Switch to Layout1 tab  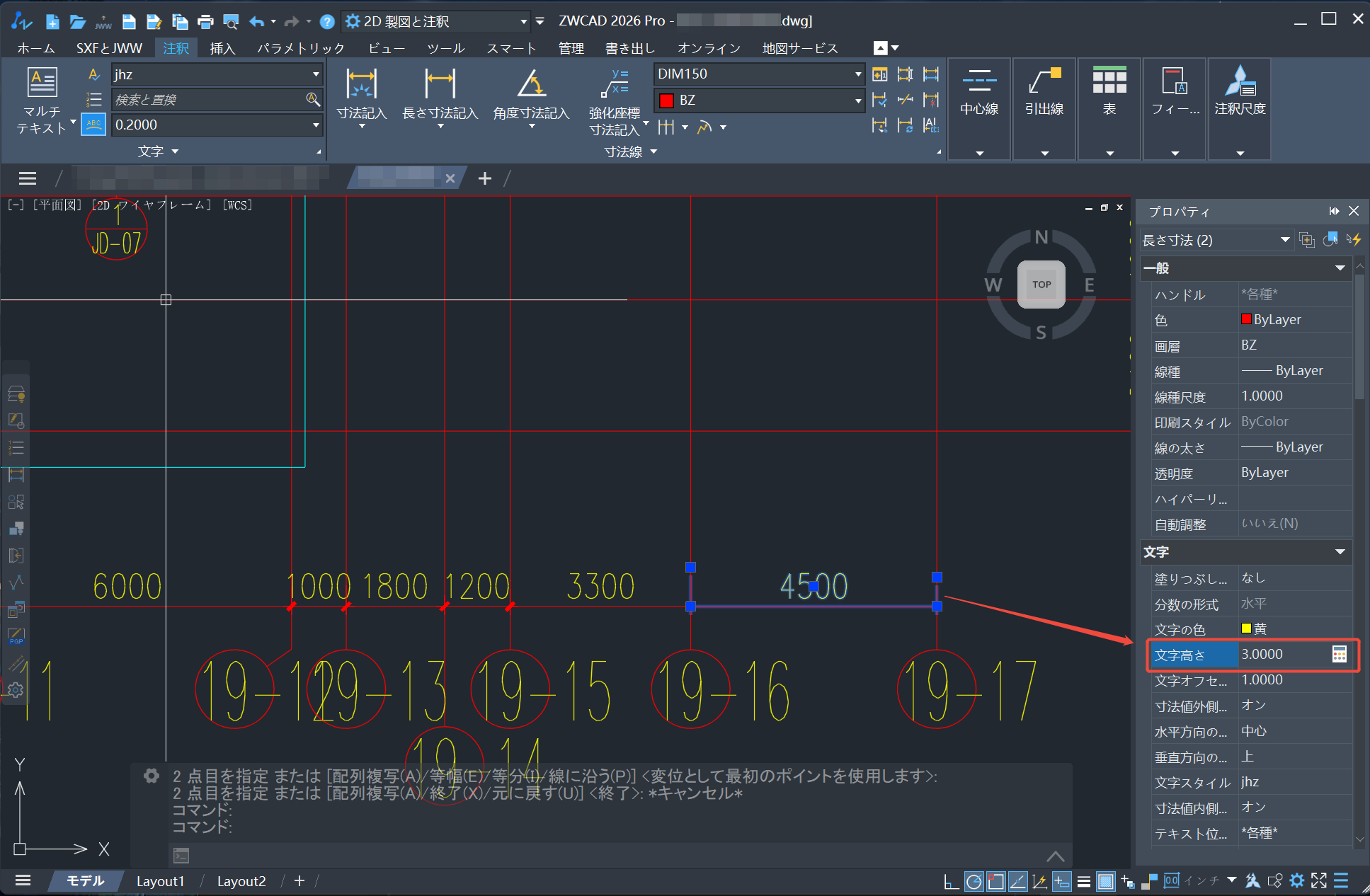[x=160, y=881]
